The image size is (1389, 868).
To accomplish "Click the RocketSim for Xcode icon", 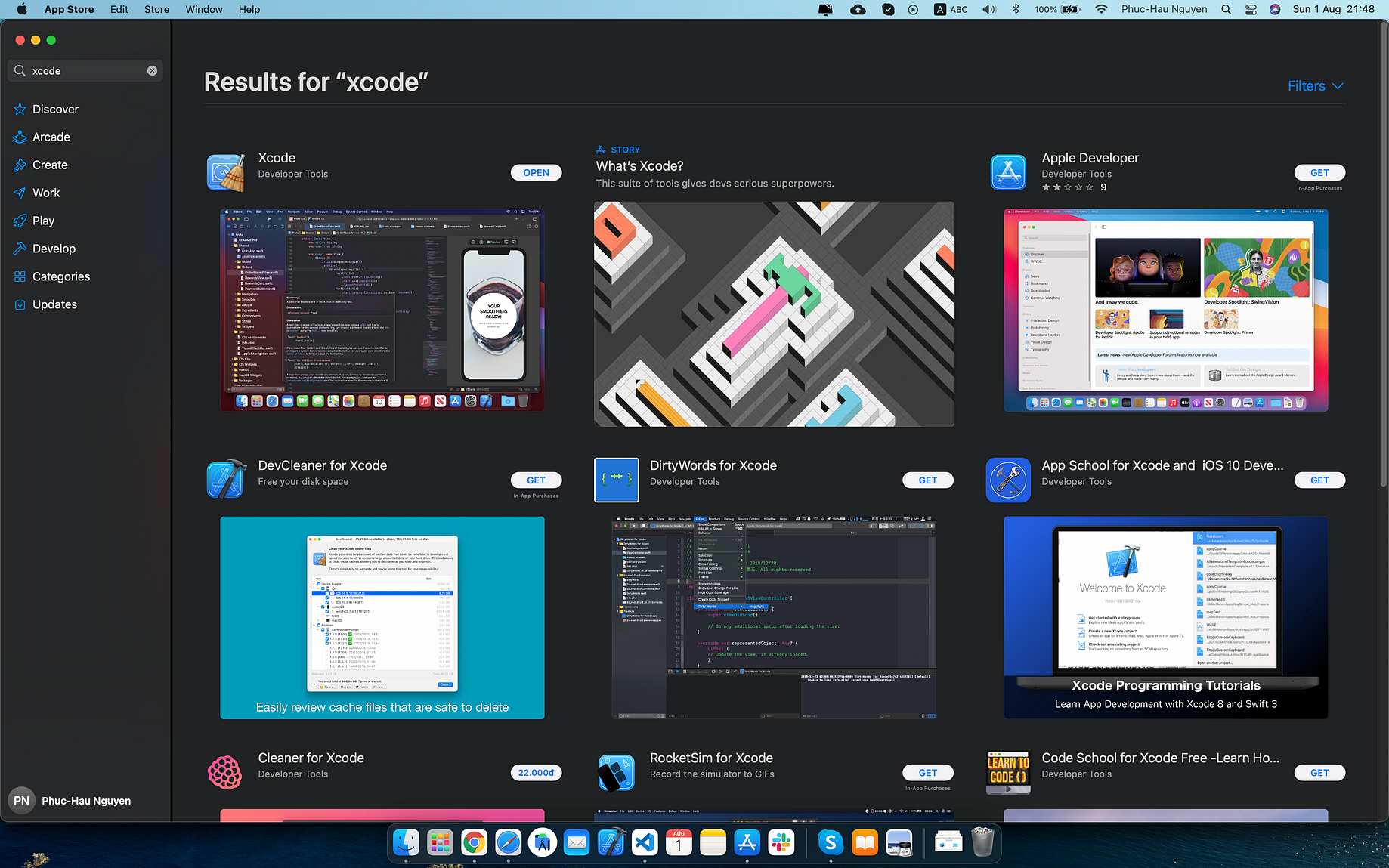I will click(617, 772).
